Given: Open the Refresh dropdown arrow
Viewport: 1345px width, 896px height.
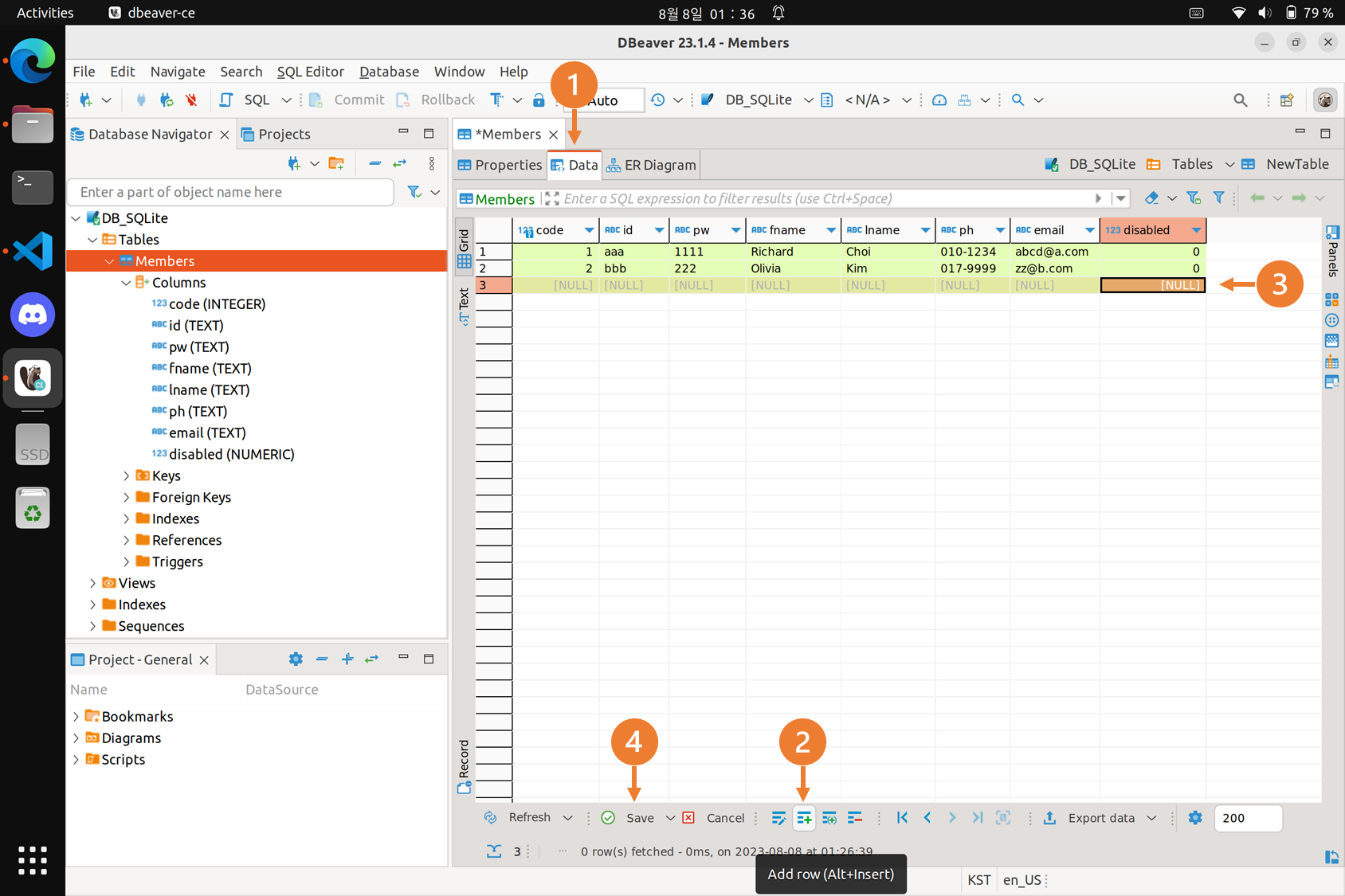Looking at the screenshot, I should (567, 818).
